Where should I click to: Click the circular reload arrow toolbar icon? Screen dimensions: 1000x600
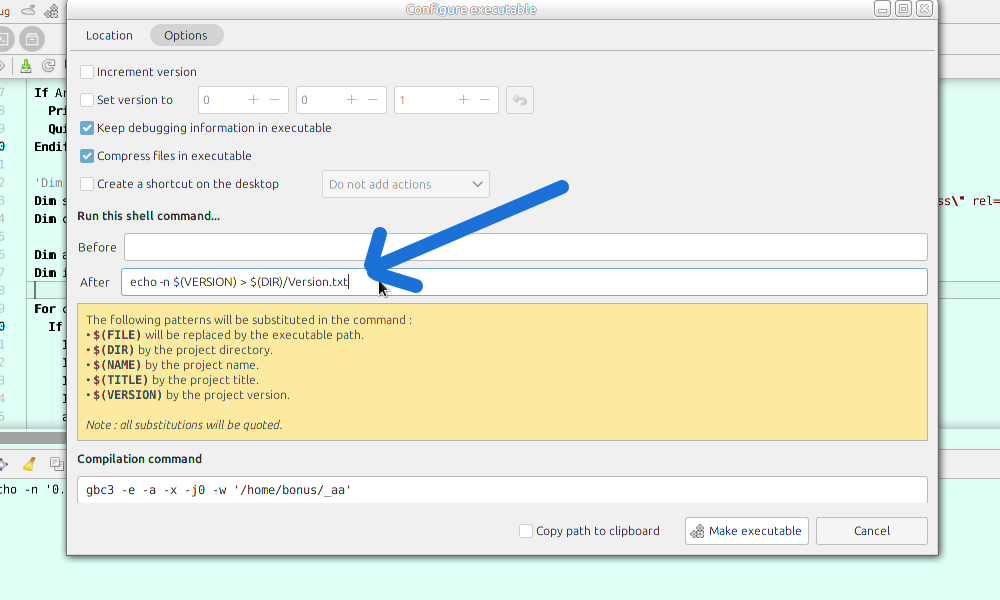[x=47, y=66]
